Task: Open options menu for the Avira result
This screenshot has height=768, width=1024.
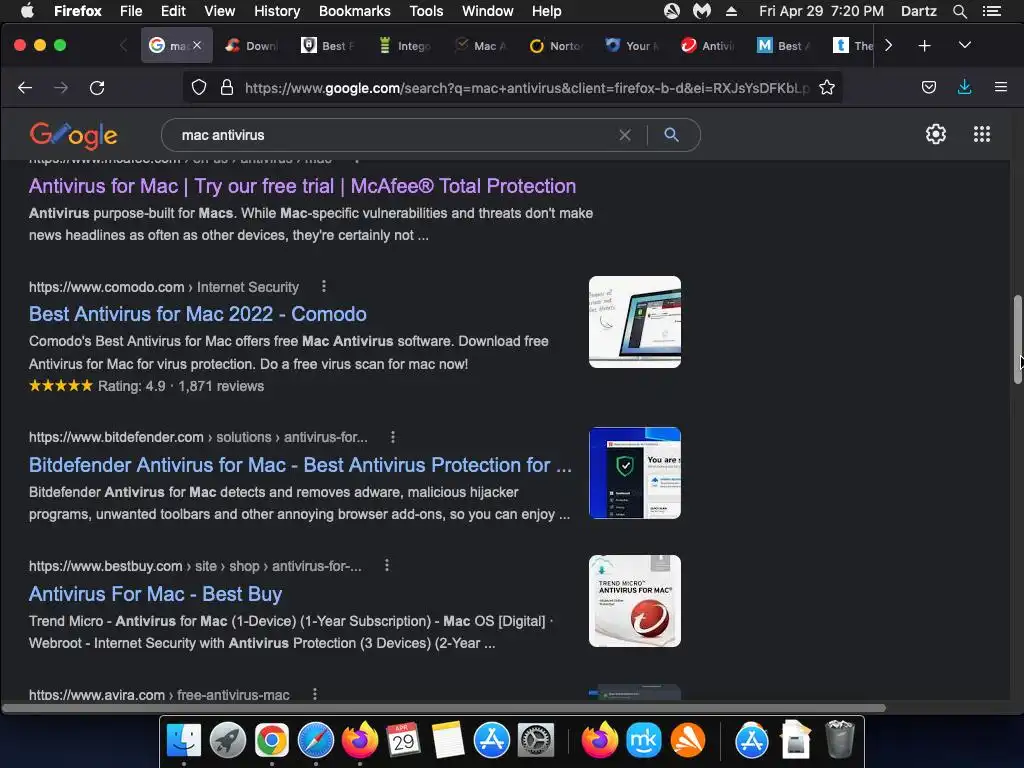Action: coord(315,694)
